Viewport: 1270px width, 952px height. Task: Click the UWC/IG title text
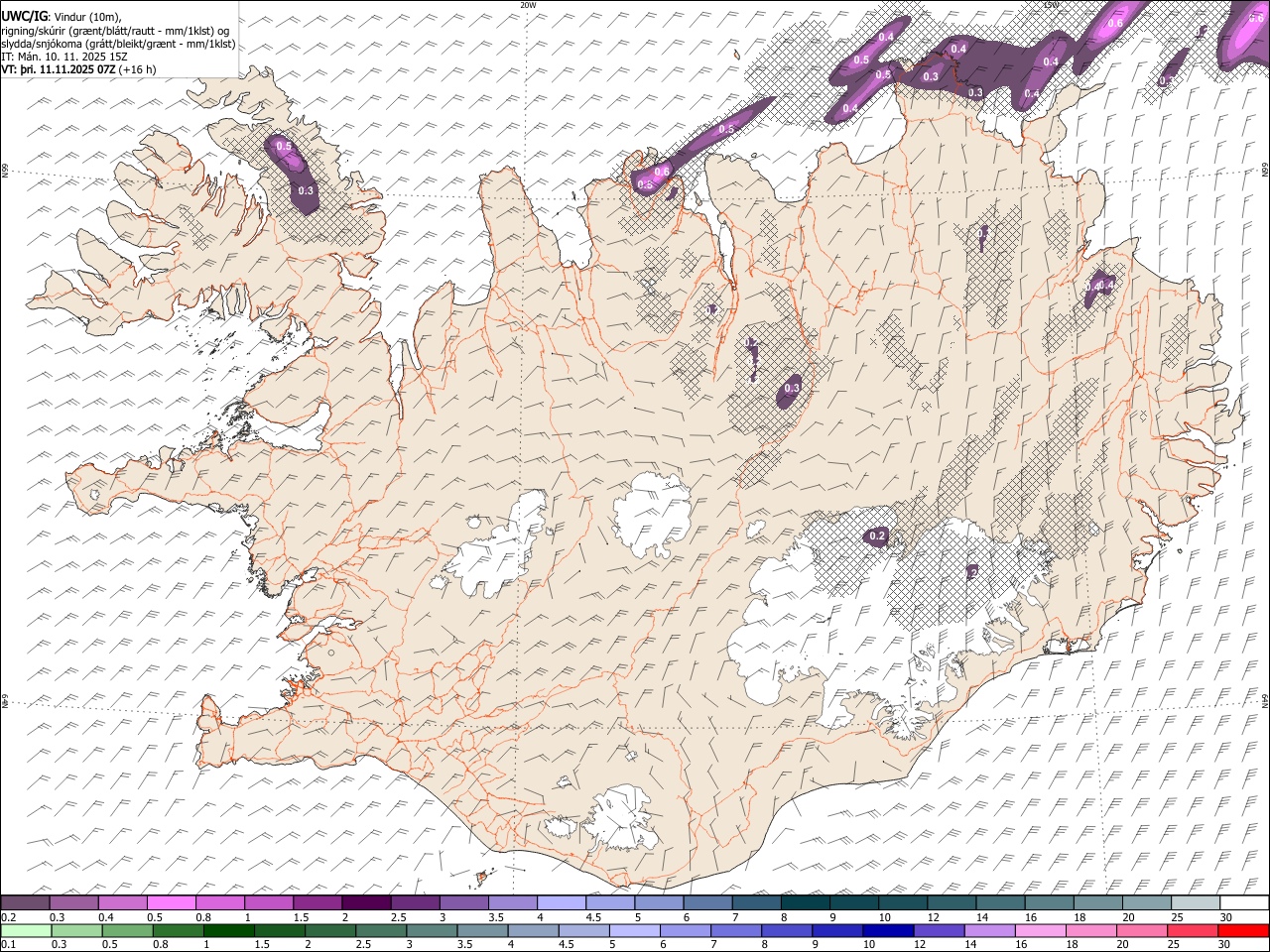[x=24, y=17]
